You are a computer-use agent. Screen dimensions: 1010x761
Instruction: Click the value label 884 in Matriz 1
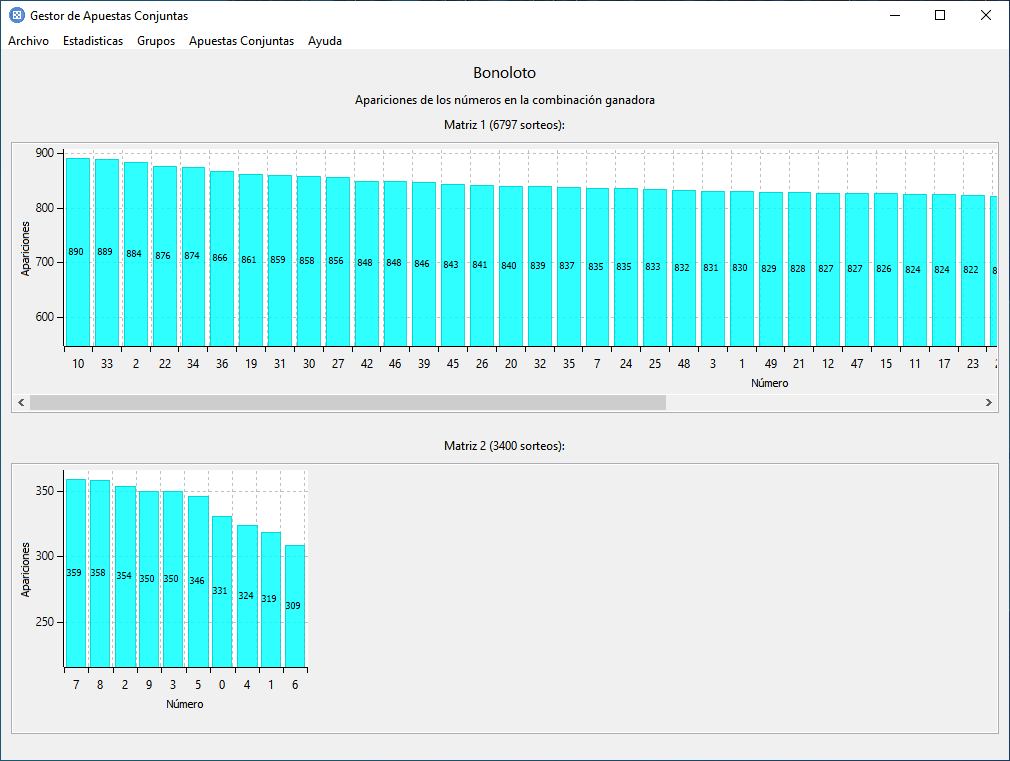click(134, 254)
